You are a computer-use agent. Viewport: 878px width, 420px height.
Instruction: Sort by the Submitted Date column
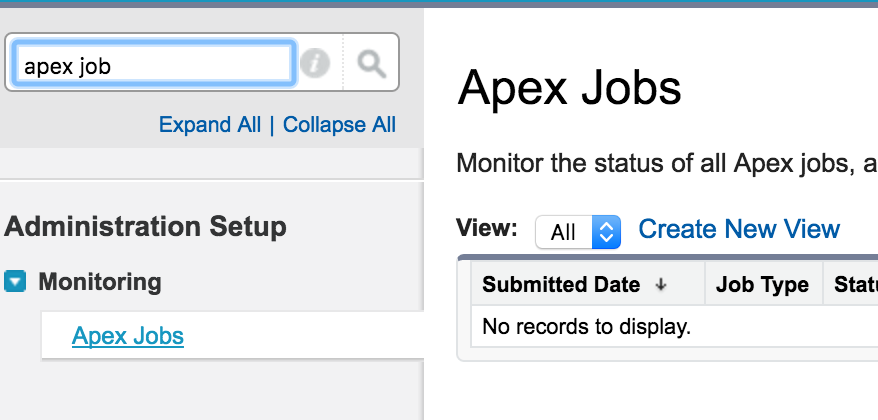(x=561, y=285)
